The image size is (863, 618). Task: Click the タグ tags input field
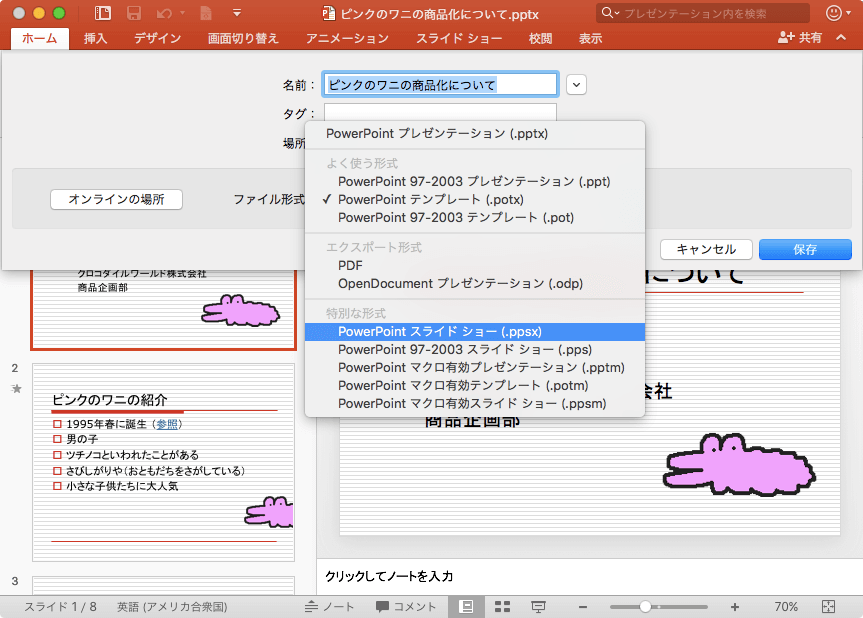440,112
